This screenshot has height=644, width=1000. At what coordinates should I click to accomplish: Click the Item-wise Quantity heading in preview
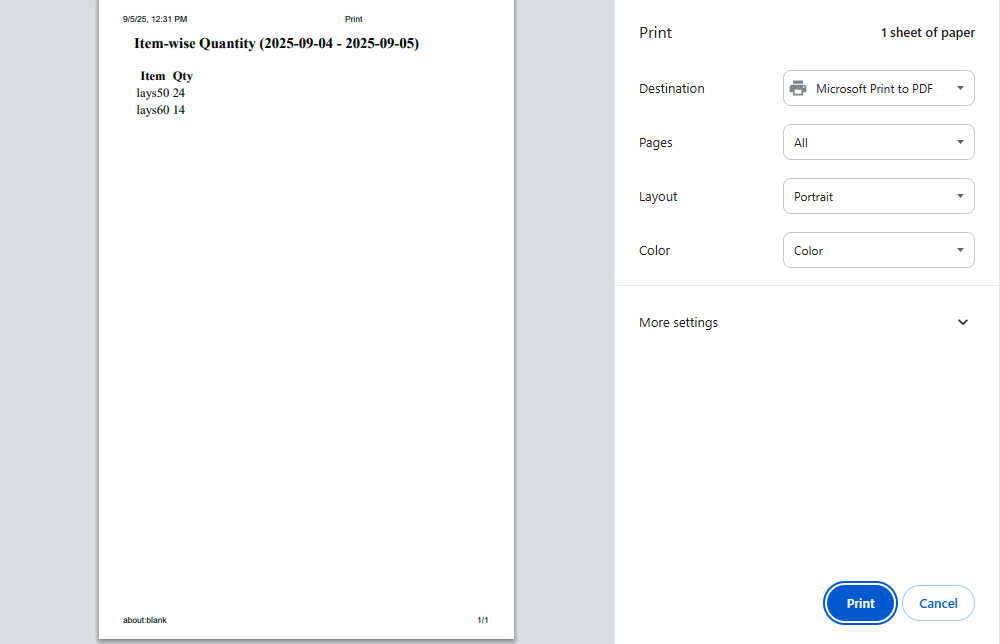[x=276, y=44]
